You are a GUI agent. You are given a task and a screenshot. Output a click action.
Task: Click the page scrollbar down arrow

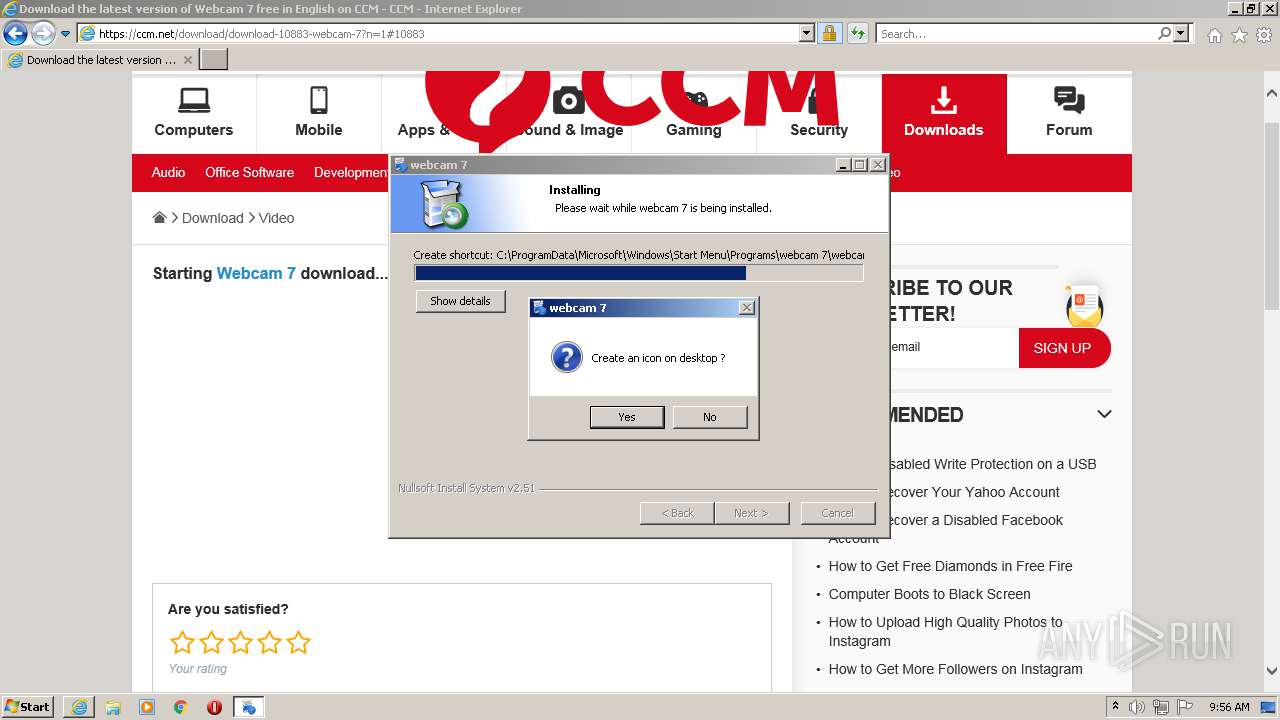pos(1271,671)
